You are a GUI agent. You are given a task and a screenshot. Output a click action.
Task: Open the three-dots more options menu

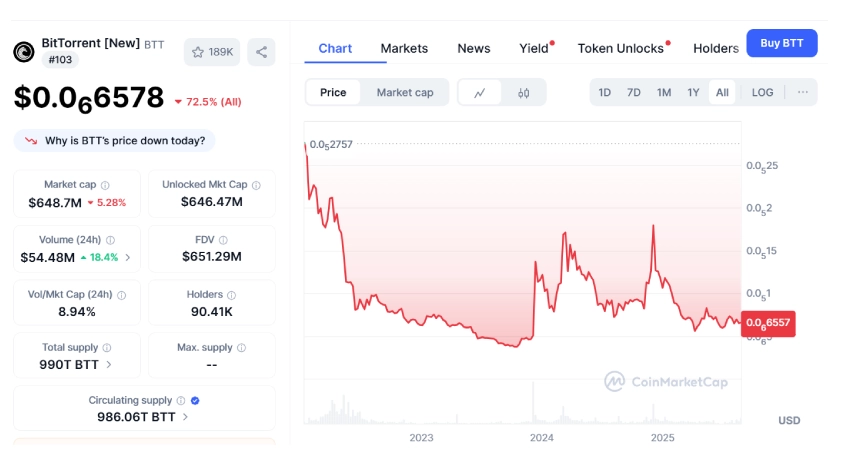pyautogui.click(x=802, y=92)
